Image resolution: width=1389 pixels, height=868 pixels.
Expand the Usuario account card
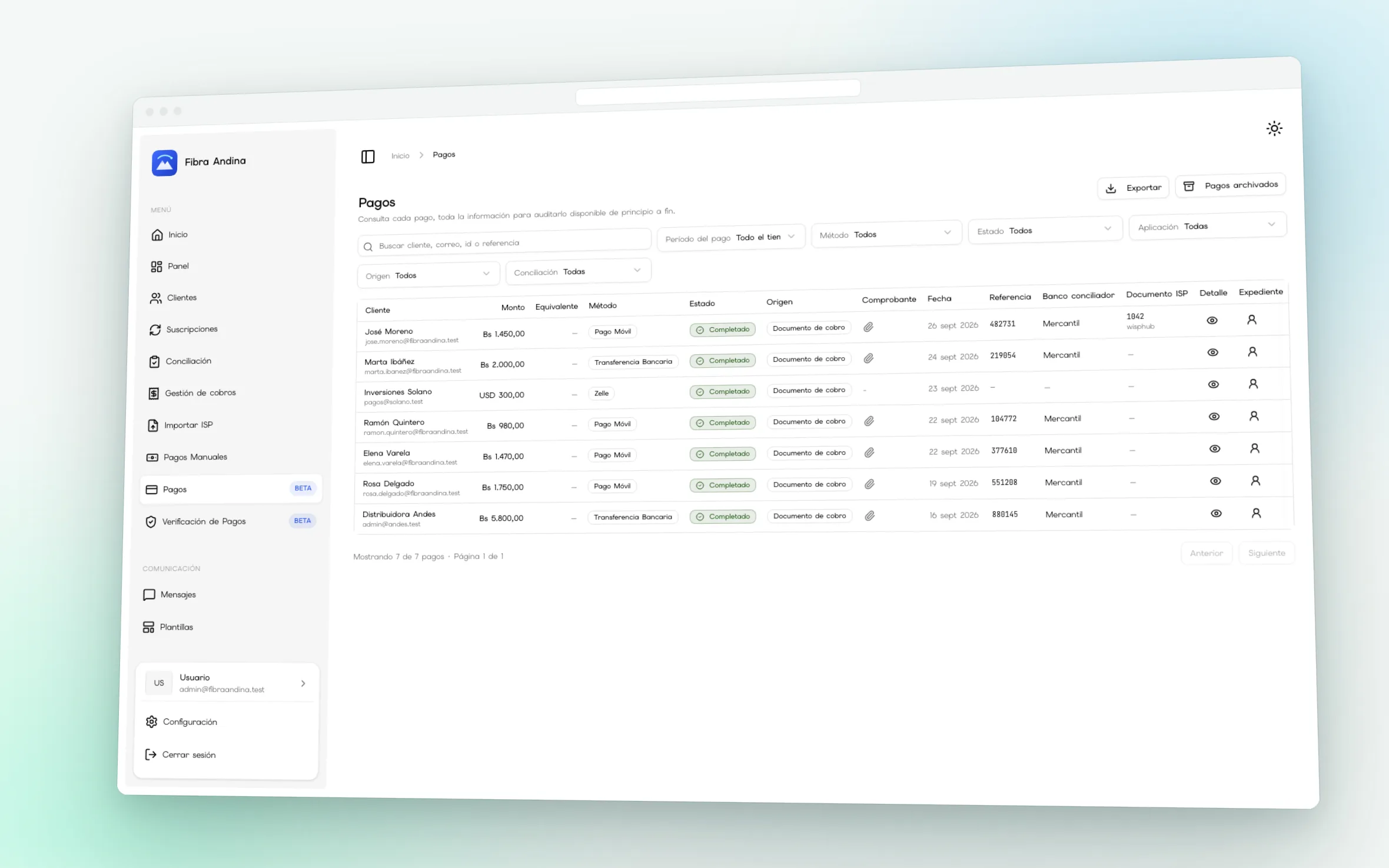coord(227,683)
